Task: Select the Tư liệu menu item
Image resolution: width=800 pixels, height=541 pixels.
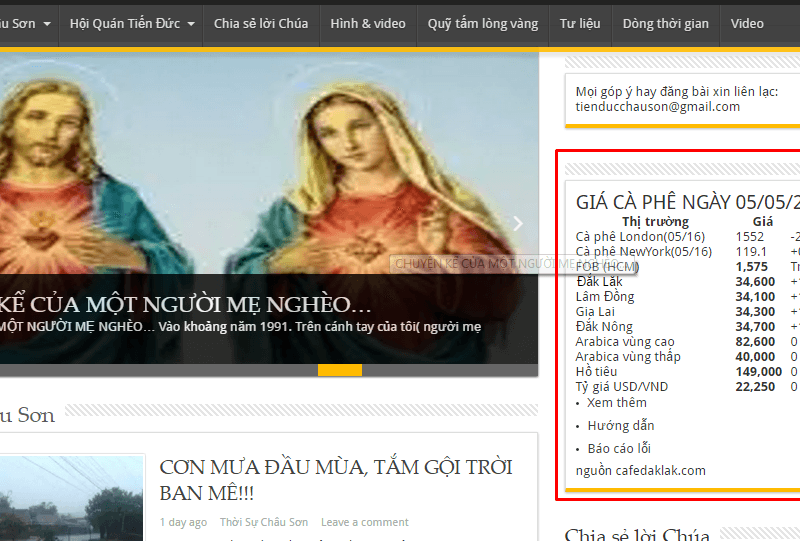Action: (580, 24)
